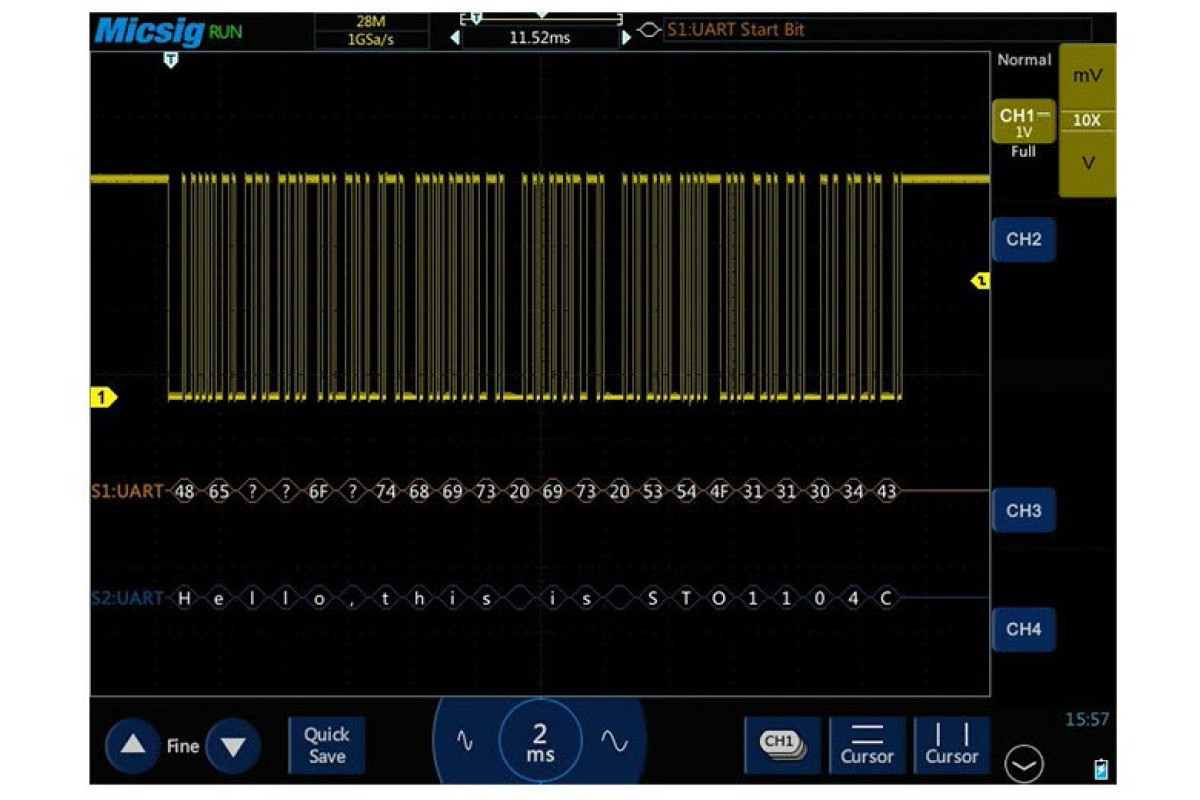Select the CH1 1V channel tab
This screenshot has height=800, width=1200.
pyautogui.click(x=1023, y=123)
